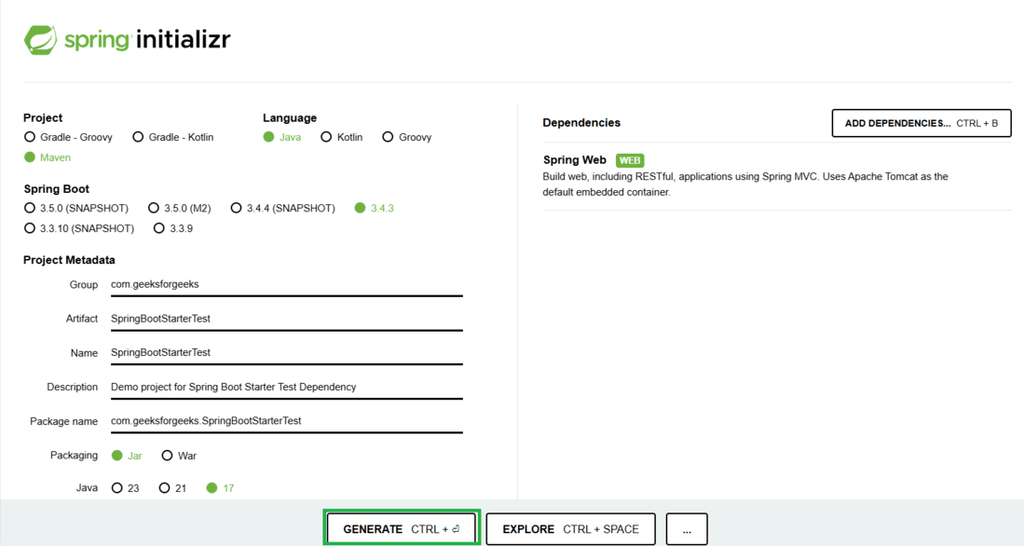Select War packaging
Screen dimensions: 1024x546
click(x=179, y=456)
